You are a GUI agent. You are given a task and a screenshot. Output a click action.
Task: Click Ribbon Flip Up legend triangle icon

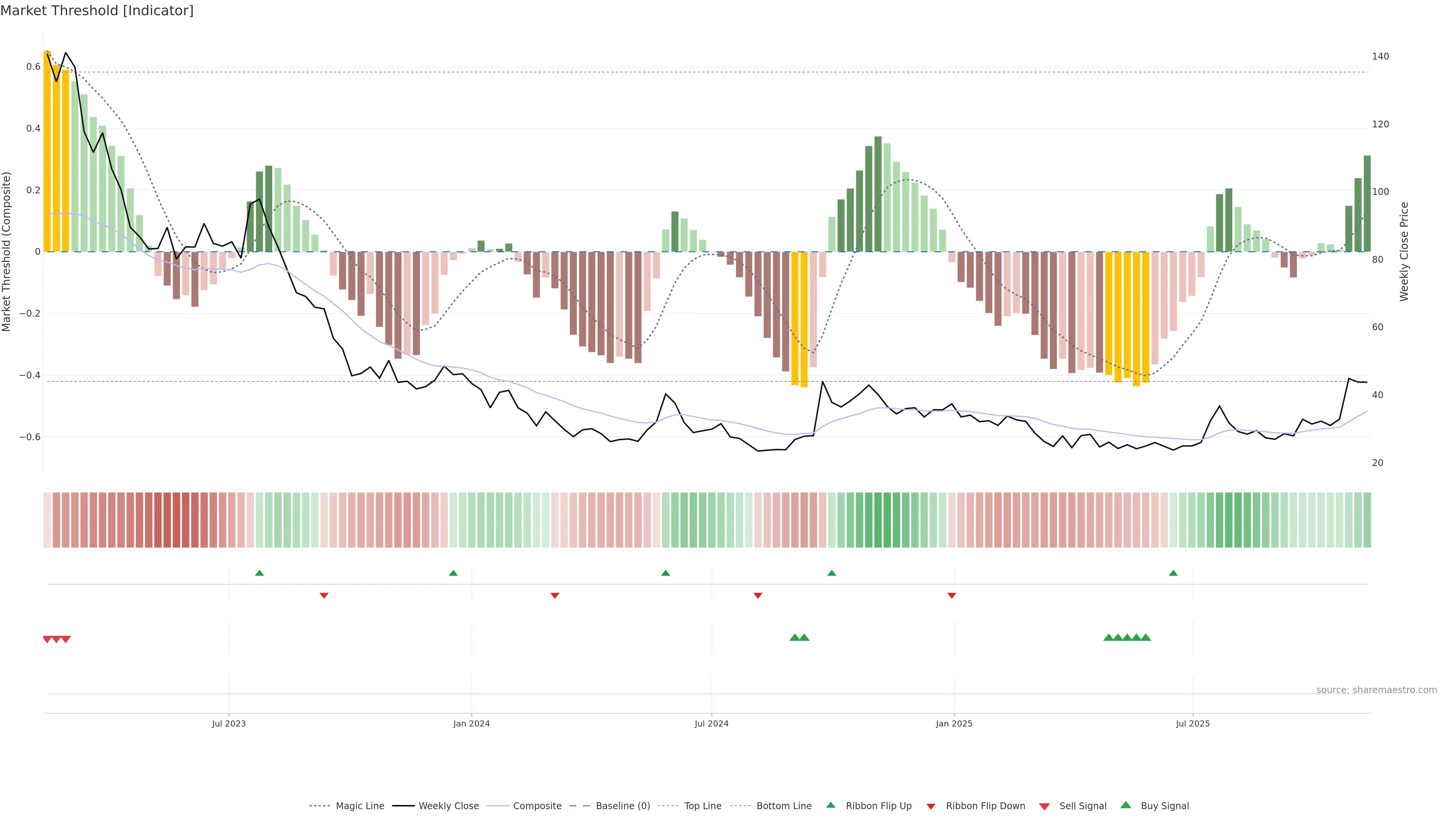[831, 805]
